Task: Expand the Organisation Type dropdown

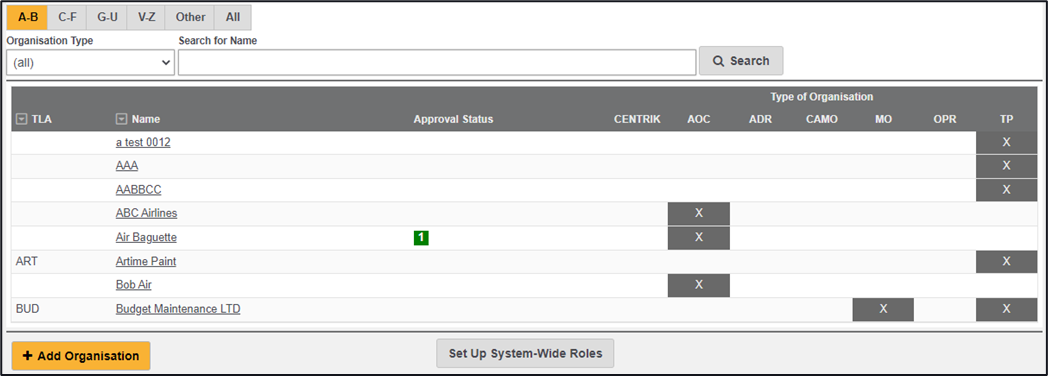Action: coord(90,63)
